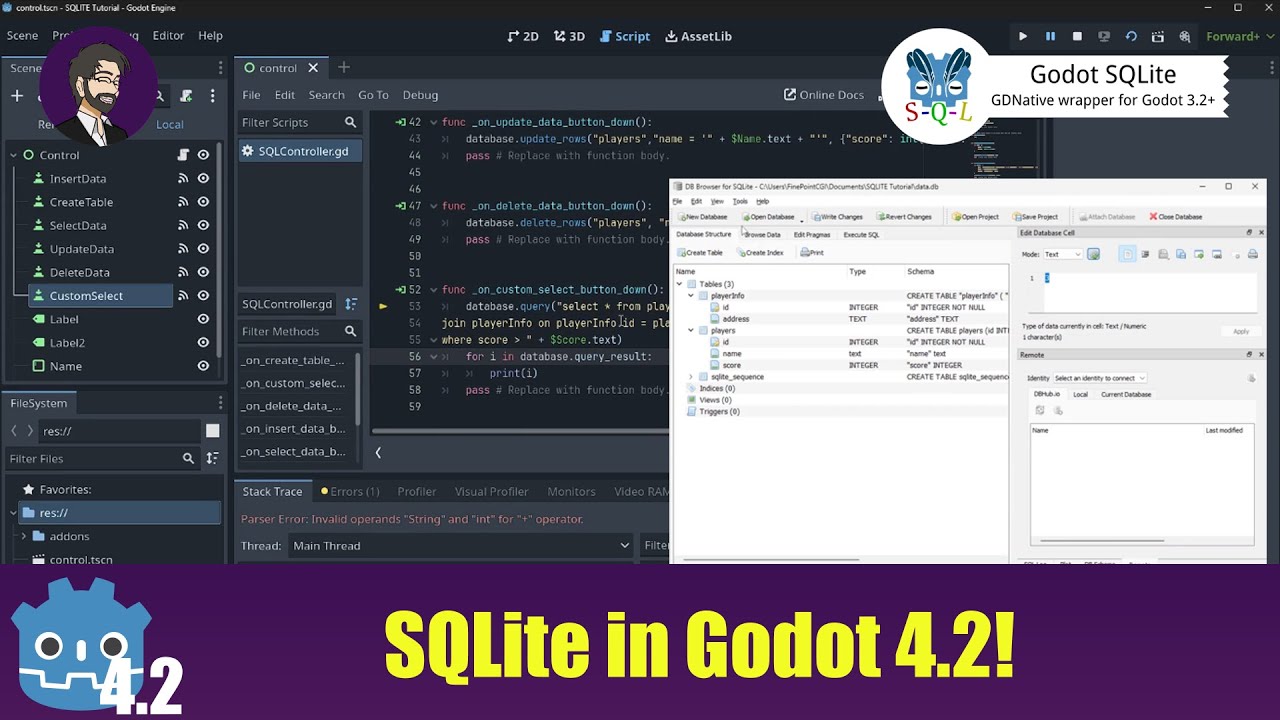
Task: Expand sqlite_sequence table in DB Browser
Action: (x=690, y=377)
